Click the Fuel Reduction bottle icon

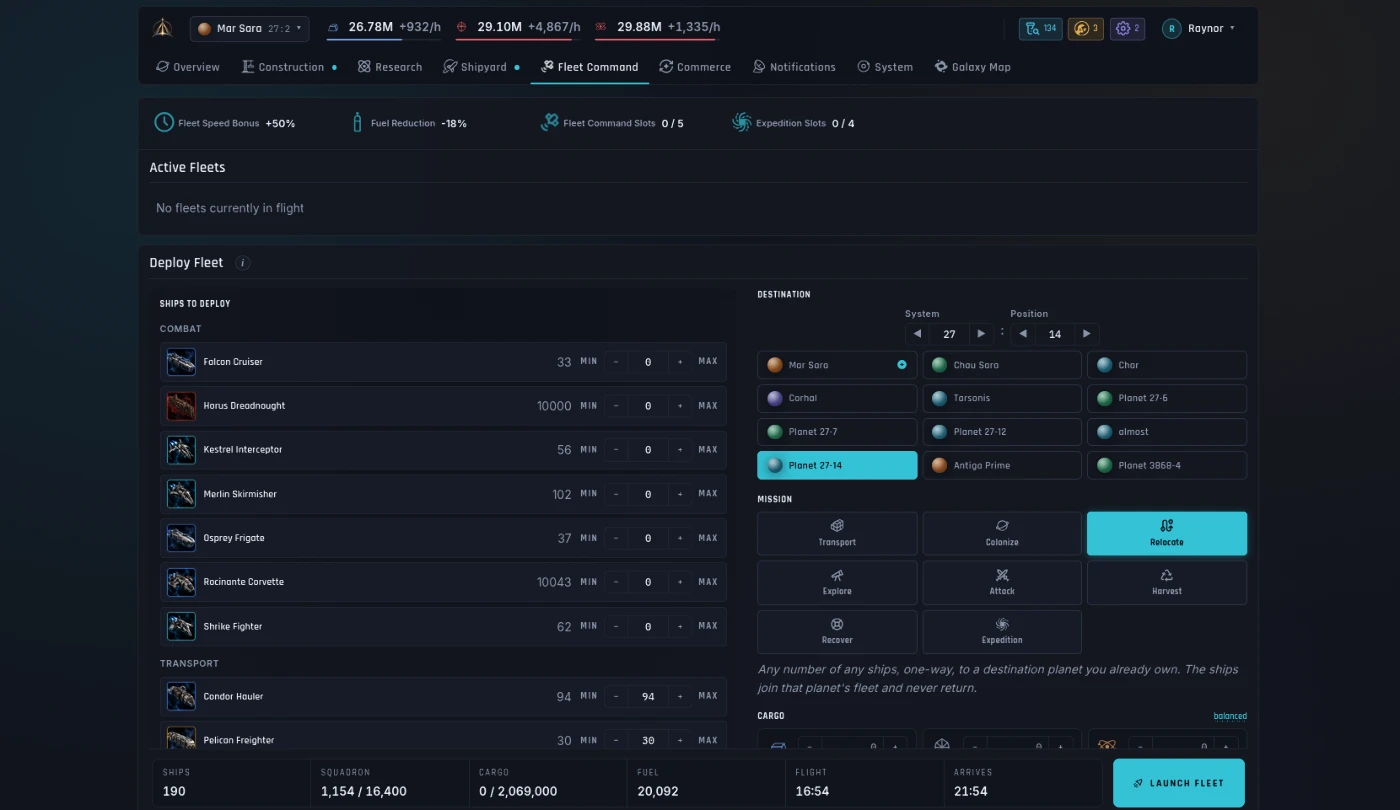coord(357,123)
